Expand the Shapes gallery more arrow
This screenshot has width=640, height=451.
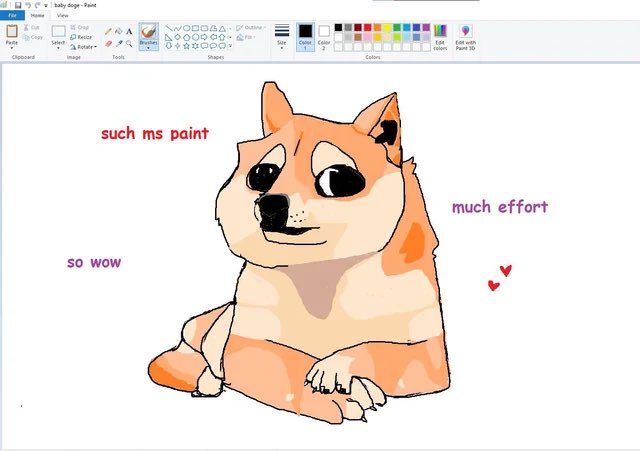point(231,46)
